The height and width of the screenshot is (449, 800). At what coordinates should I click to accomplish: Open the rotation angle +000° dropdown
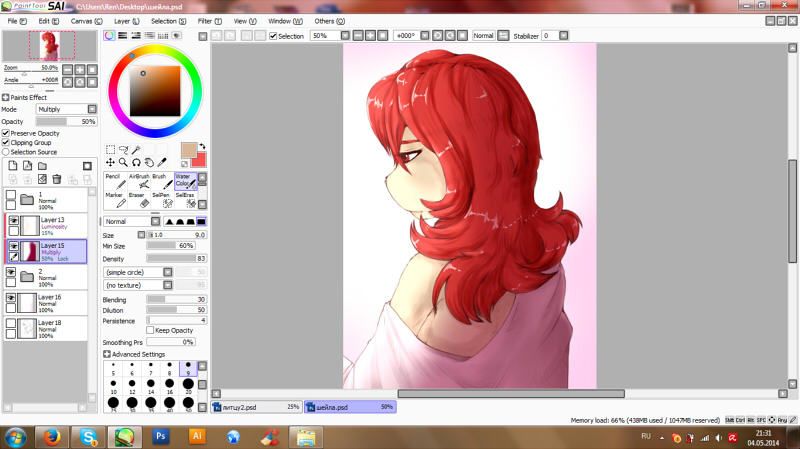click(424, 36)
